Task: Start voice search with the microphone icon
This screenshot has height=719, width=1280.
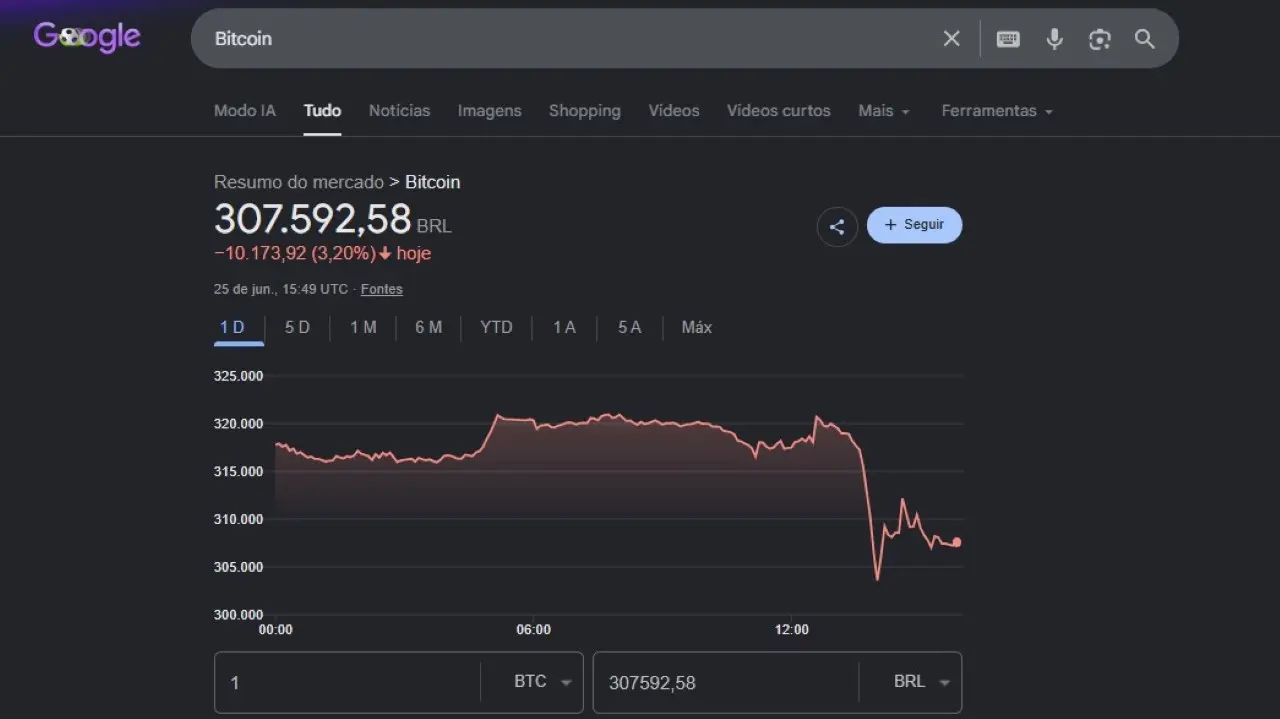Action: [x=1054, y=39]
